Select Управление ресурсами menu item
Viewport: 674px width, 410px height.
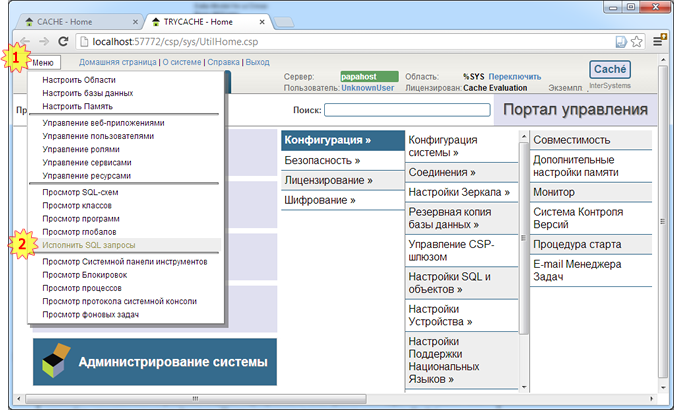(86, 176)
